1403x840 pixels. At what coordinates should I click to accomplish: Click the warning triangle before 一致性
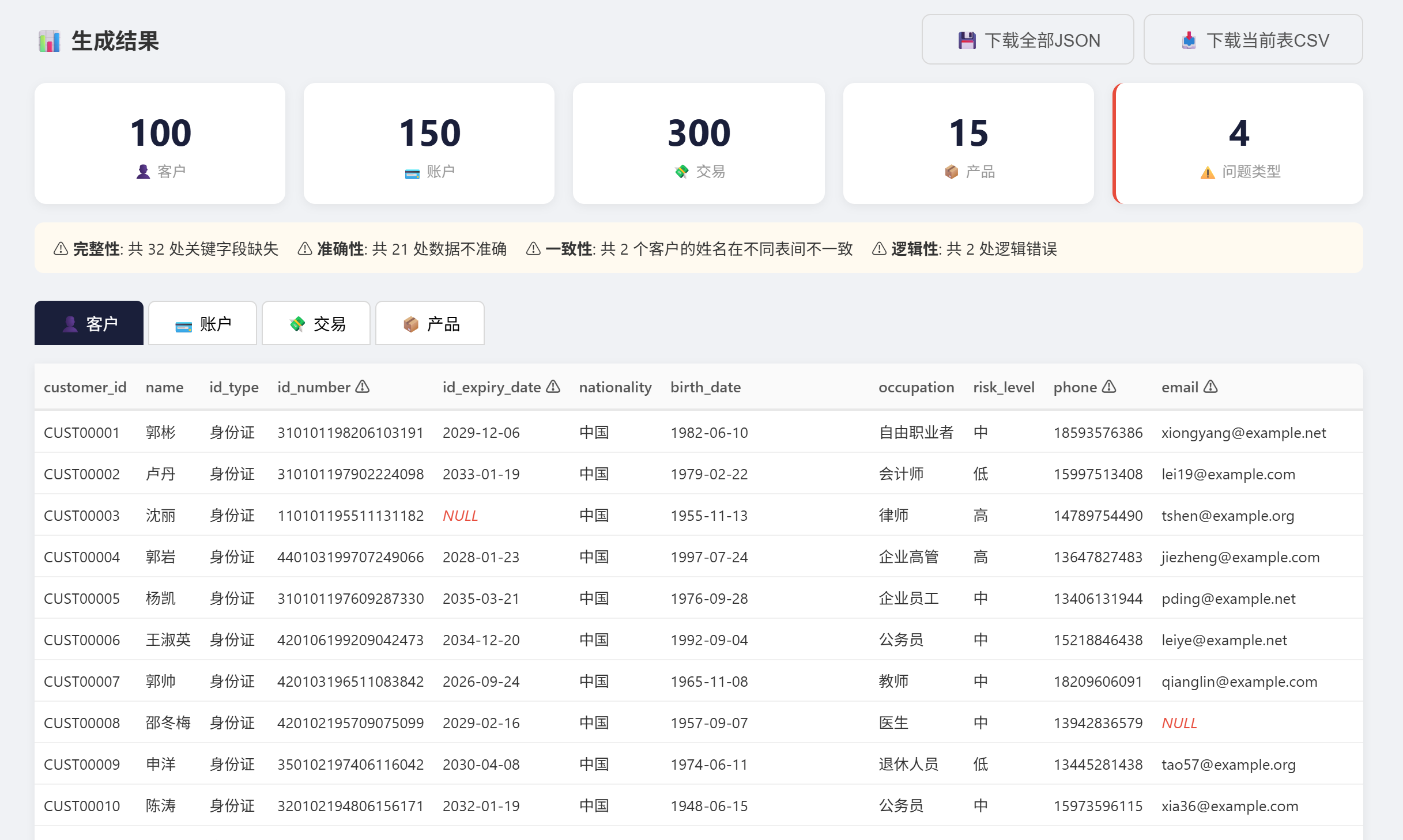point(533,249)
